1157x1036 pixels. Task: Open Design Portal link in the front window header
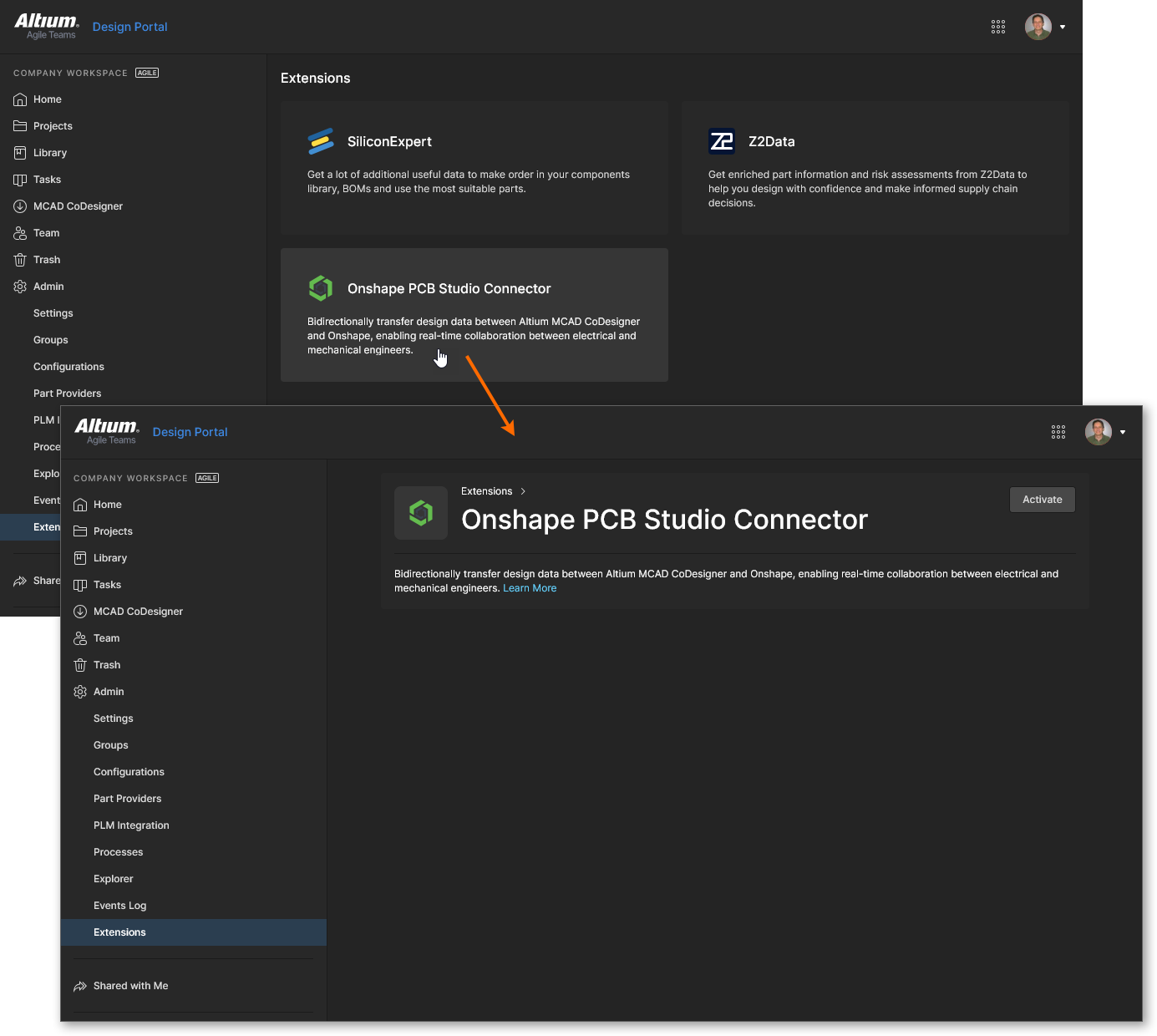pyautogui.click(x=190, y=432)
